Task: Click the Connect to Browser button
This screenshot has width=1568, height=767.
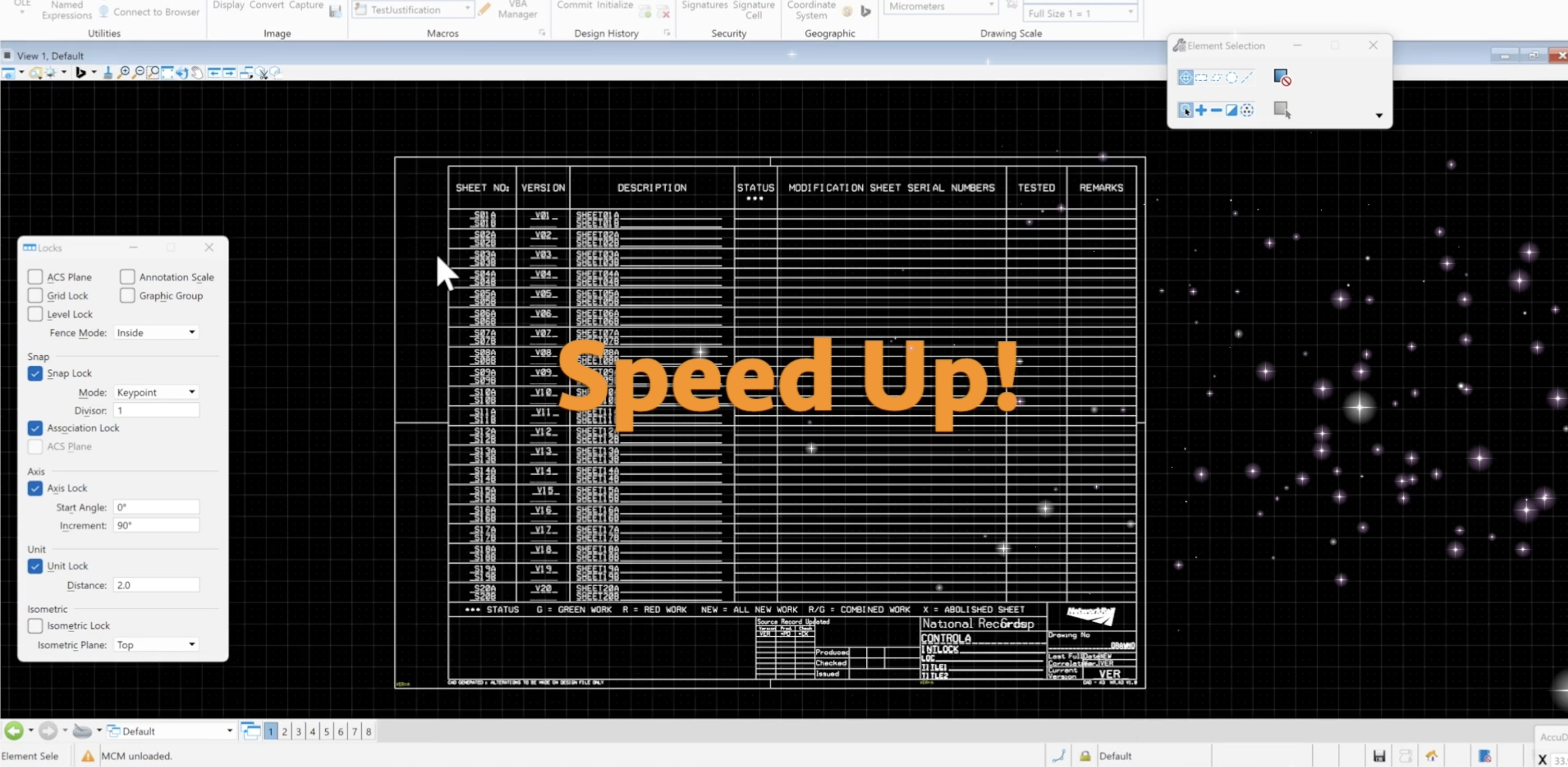Action: (x=148, y=11)
